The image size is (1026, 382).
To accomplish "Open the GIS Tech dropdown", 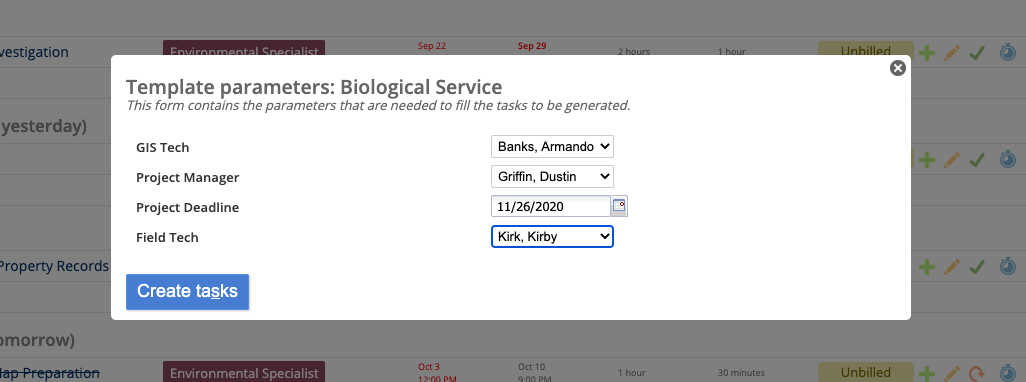I will click(x=552, y=147).
